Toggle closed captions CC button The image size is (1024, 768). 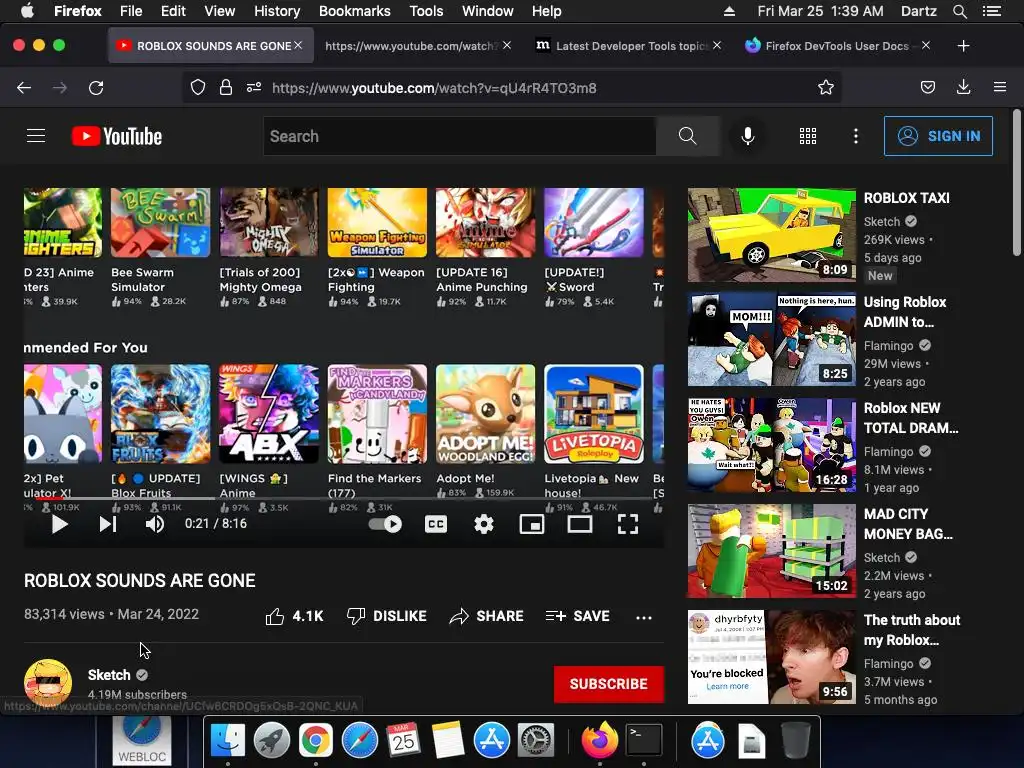pos(436,524)
